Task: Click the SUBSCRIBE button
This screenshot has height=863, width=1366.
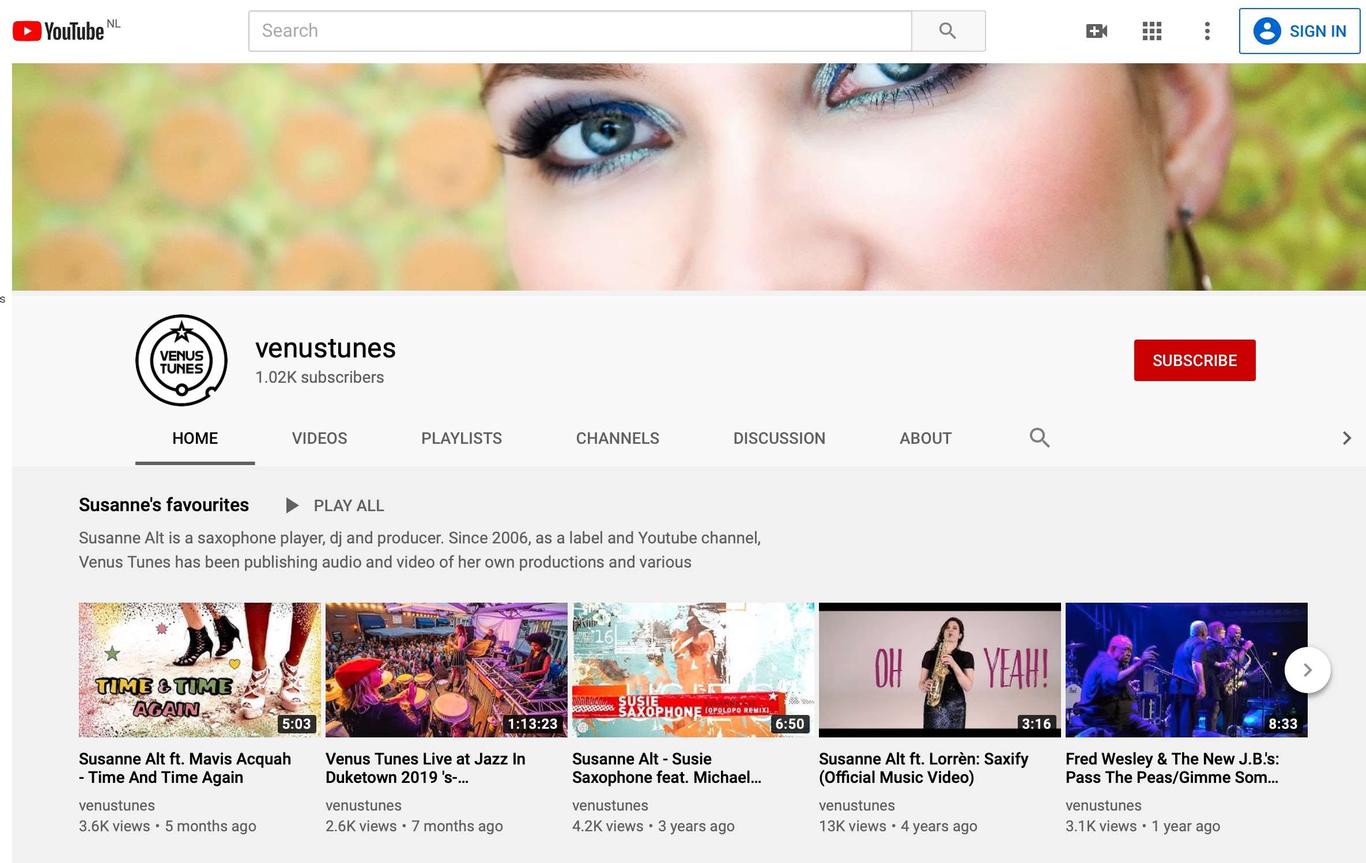Action: pos(1195,360)
